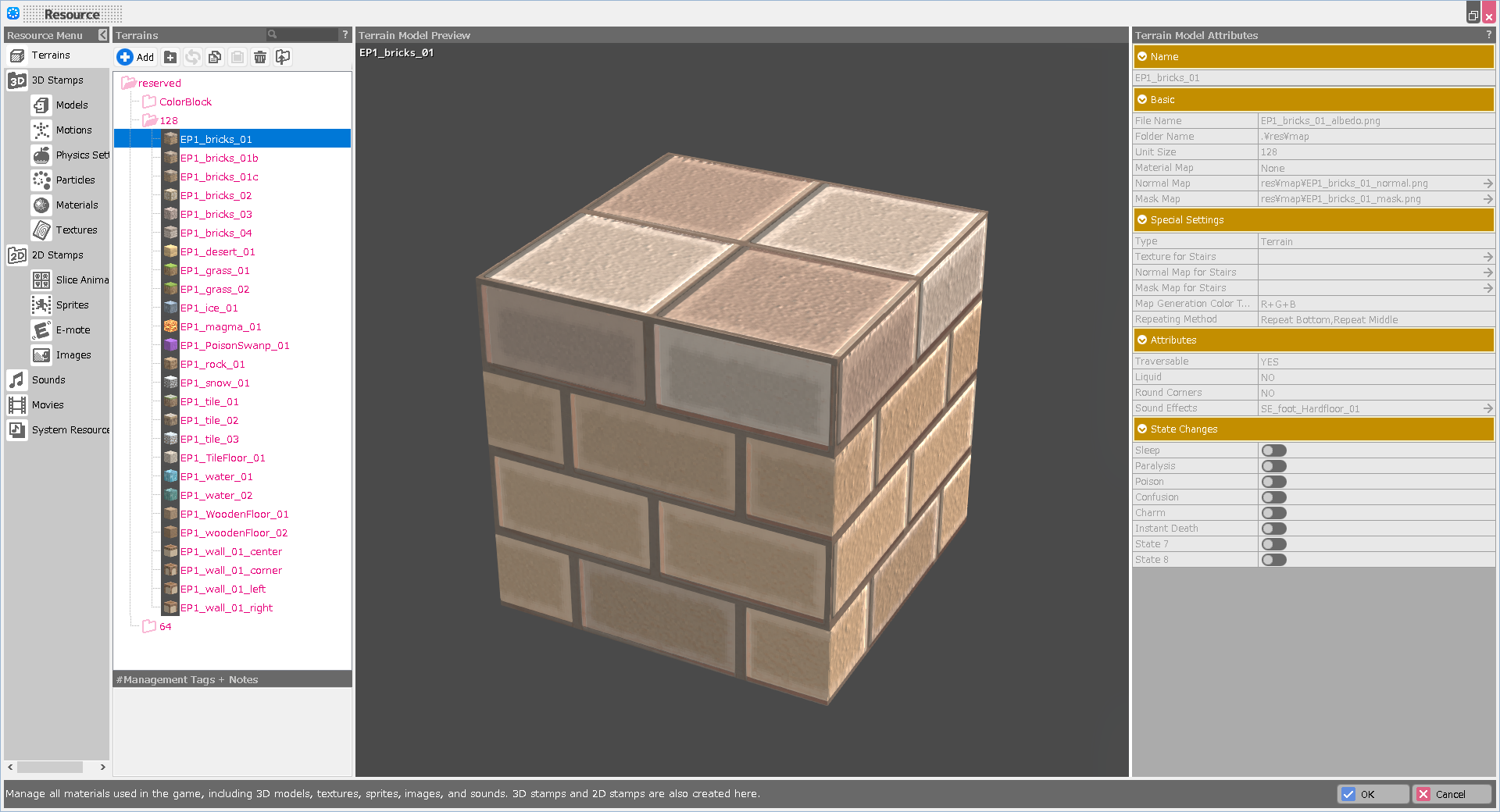This screenshot has height=812, width=1500.
Task: Open the Particles resource category
Action: click(x=75, y=180)
